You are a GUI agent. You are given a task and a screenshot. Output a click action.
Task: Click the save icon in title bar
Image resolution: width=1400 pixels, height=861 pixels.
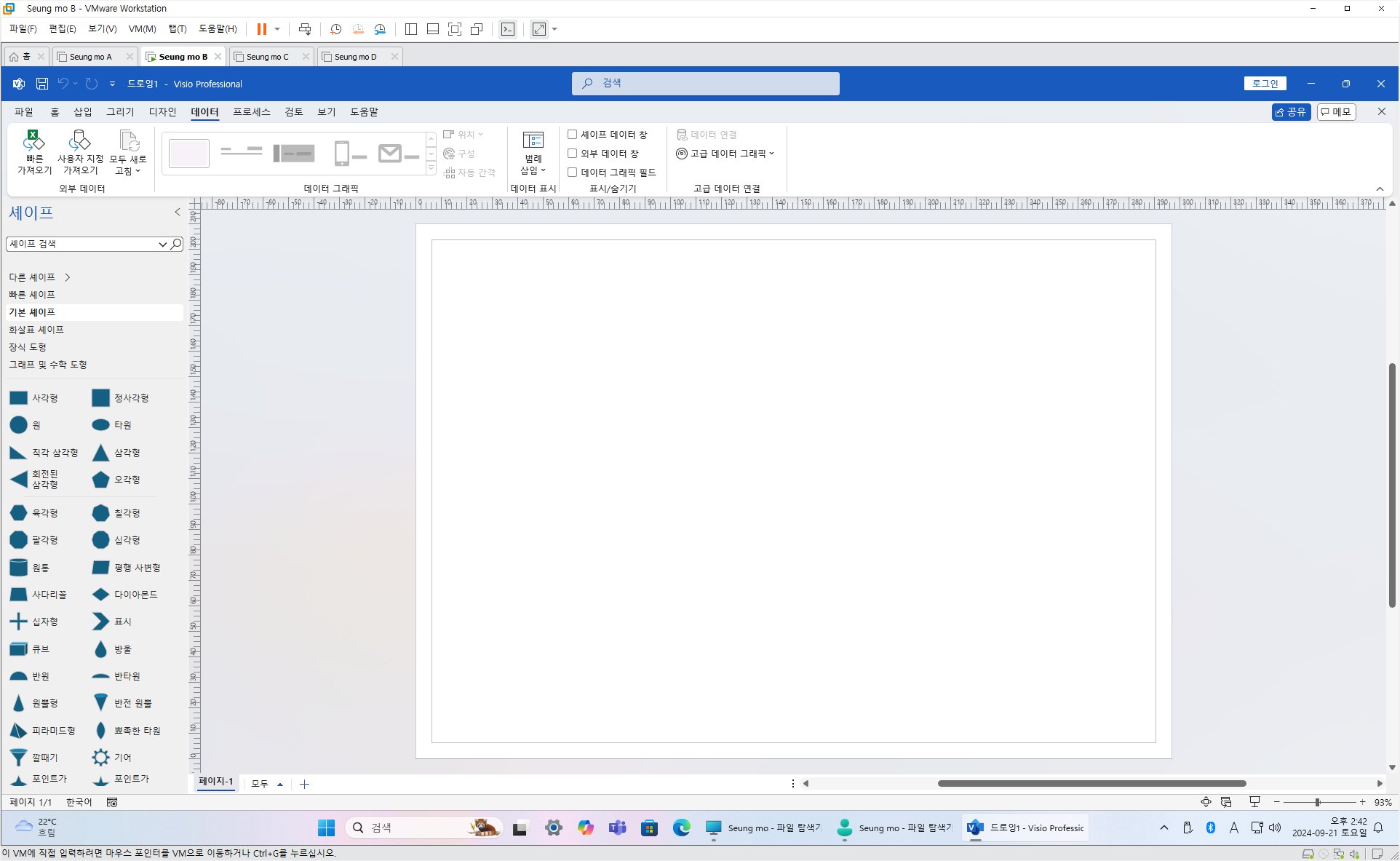pos(42,84)
